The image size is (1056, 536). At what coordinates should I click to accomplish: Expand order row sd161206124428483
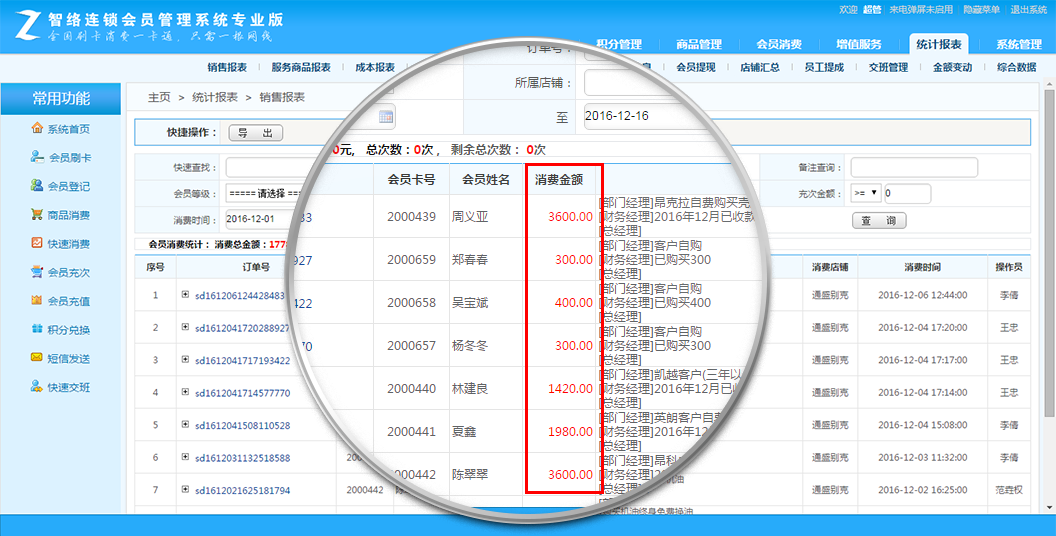tap(185, 294)
